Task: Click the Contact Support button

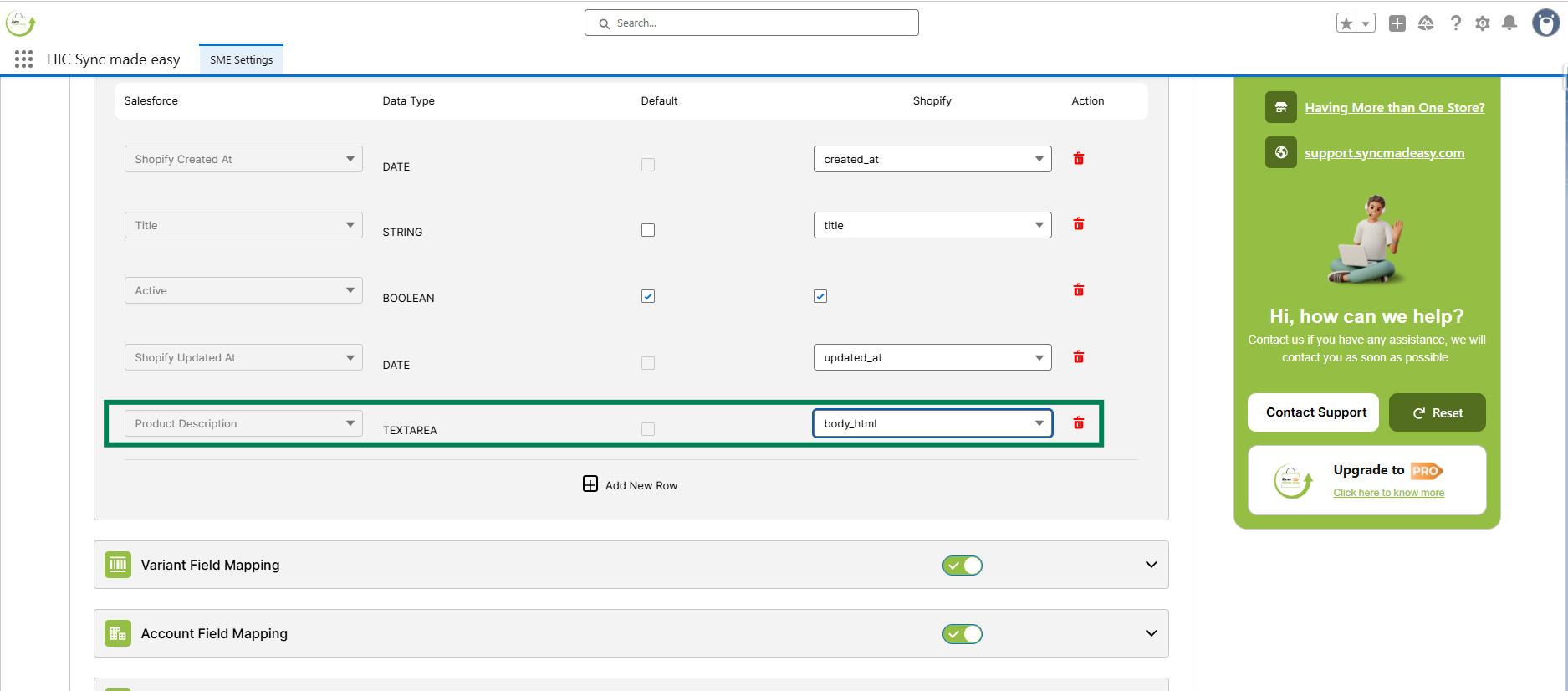Action: tap(1313, 412)
